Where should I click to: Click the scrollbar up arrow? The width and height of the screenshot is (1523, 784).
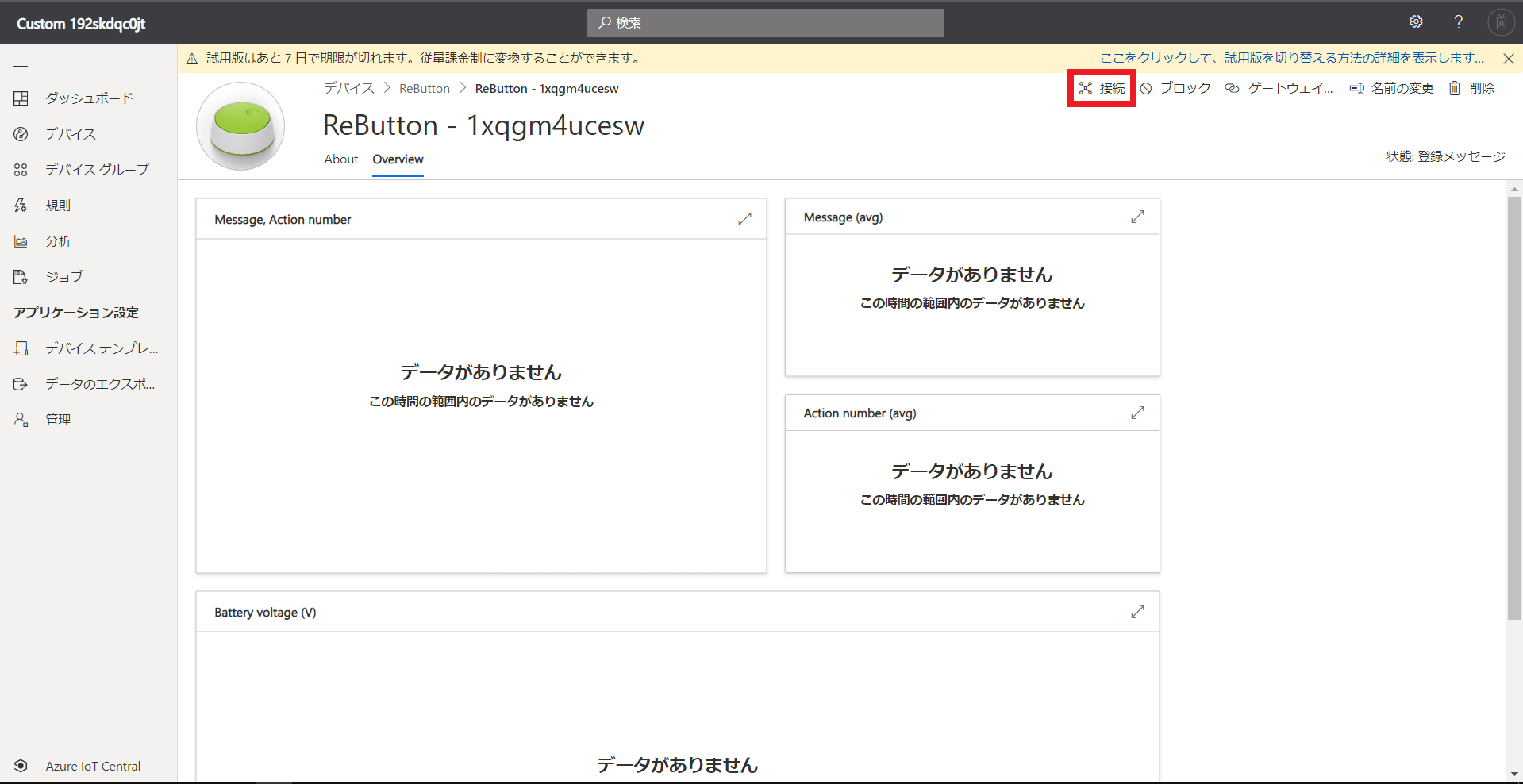coord(1515,190)
